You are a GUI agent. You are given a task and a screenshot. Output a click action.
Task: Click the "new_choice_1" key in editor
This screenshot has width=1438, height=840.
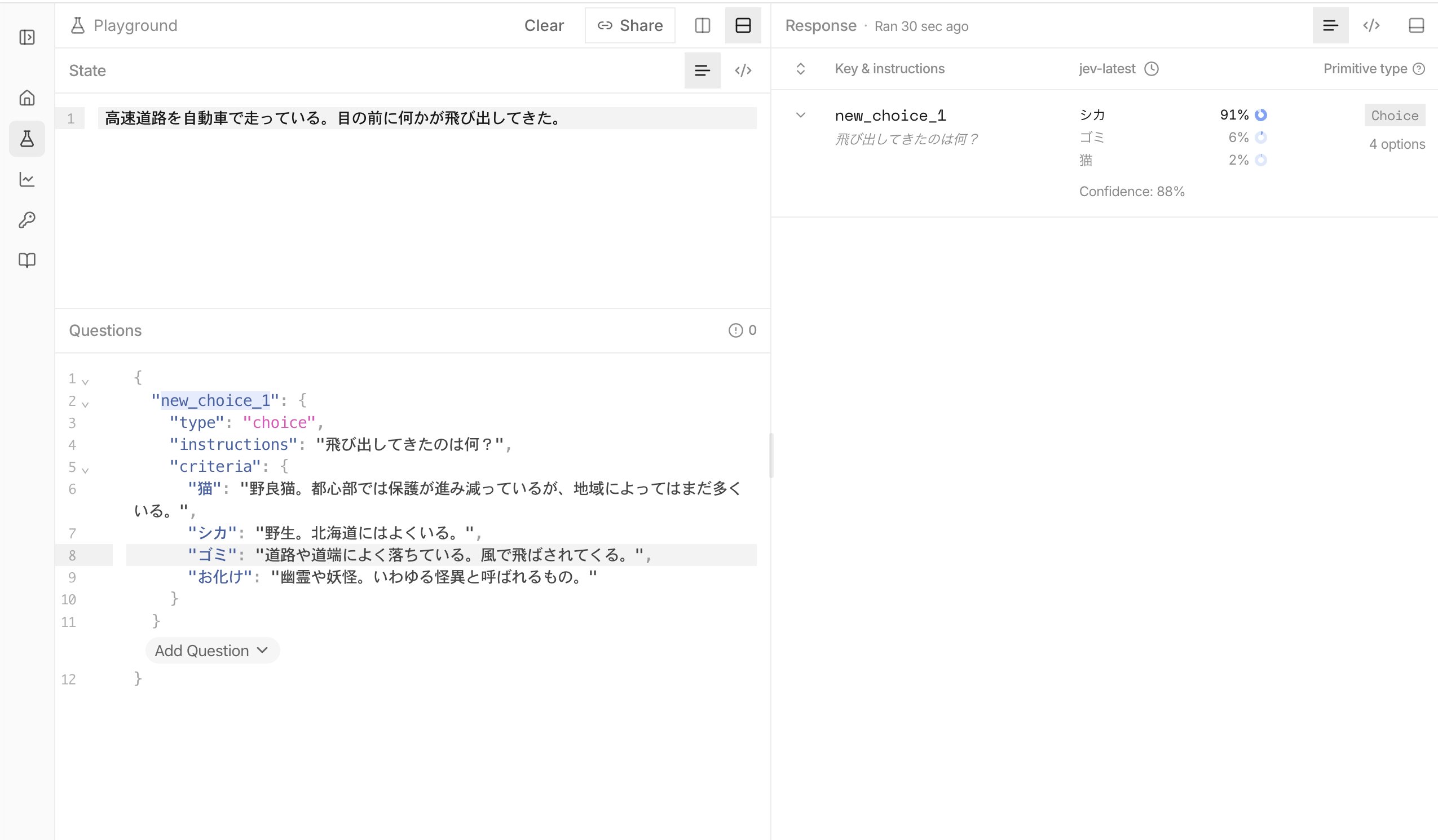(215, 401)
